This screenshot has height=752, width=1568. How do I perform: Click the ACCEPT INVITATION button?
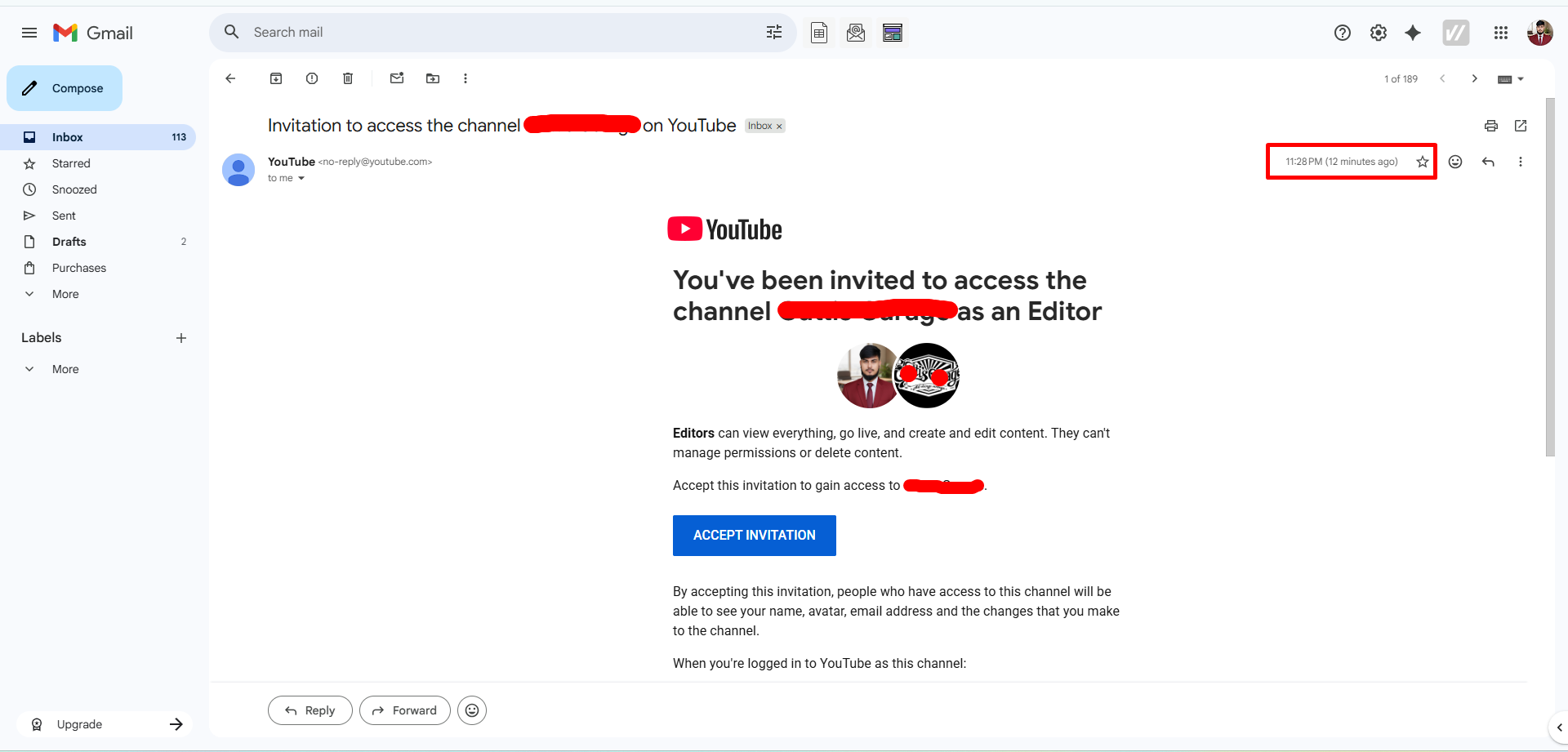(754, 536)
